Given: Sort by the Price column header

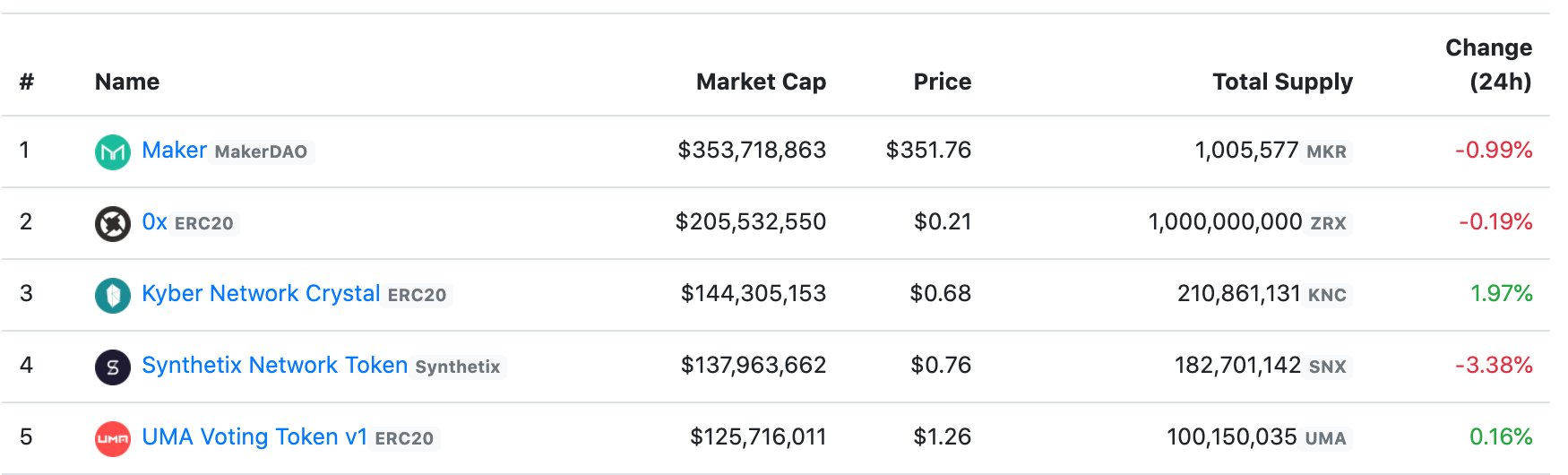Looking at the screenshot, I should [x=942, y=82].
